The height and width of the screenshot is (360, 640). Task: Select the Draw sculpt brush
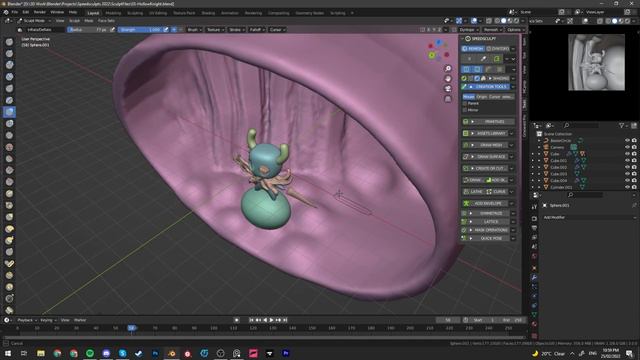point(9,42)
